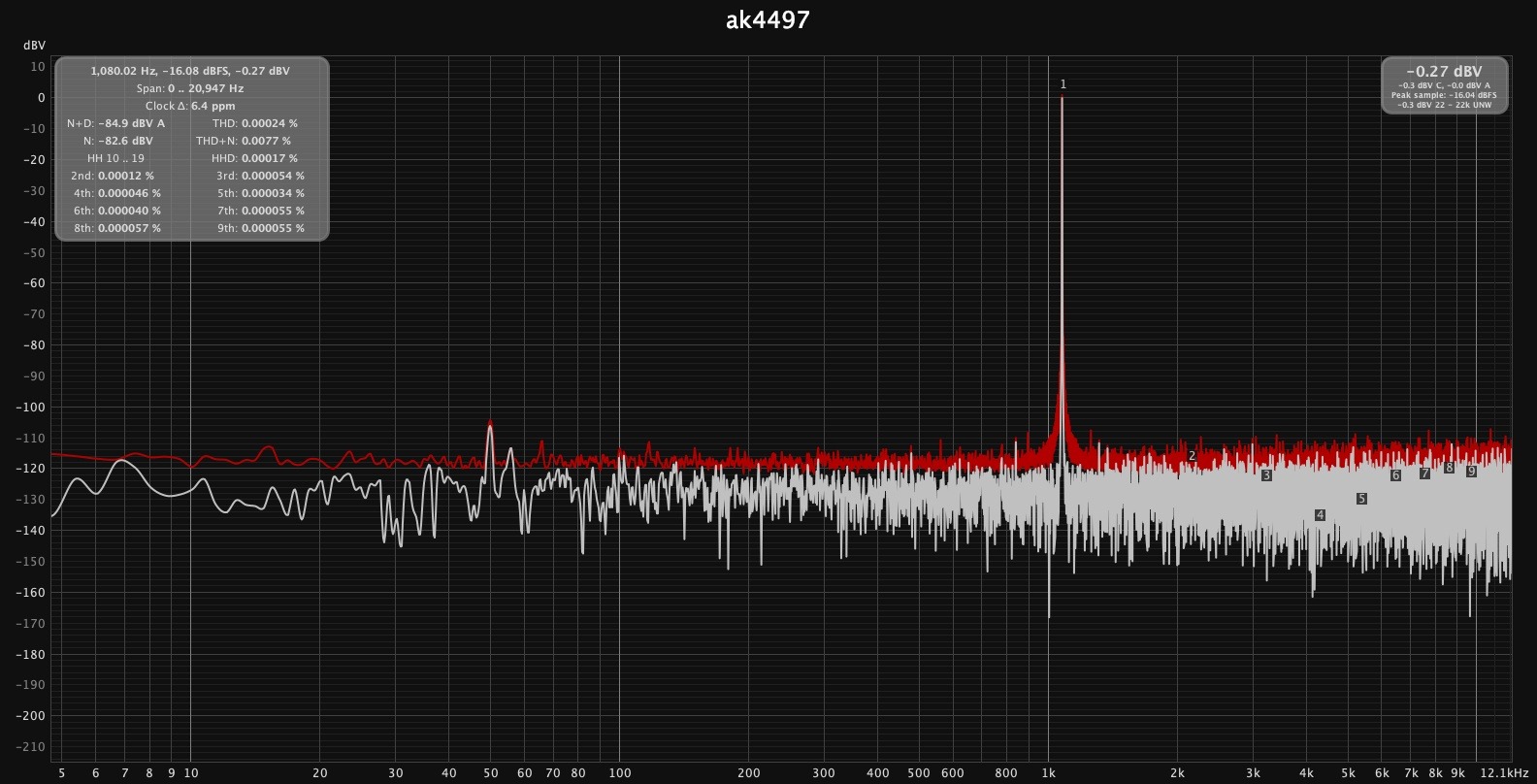1537x784 pixels.
Task: Click the large -0.27 dBV level readout
Action: pyautogui.click(x=1444, y=72)
